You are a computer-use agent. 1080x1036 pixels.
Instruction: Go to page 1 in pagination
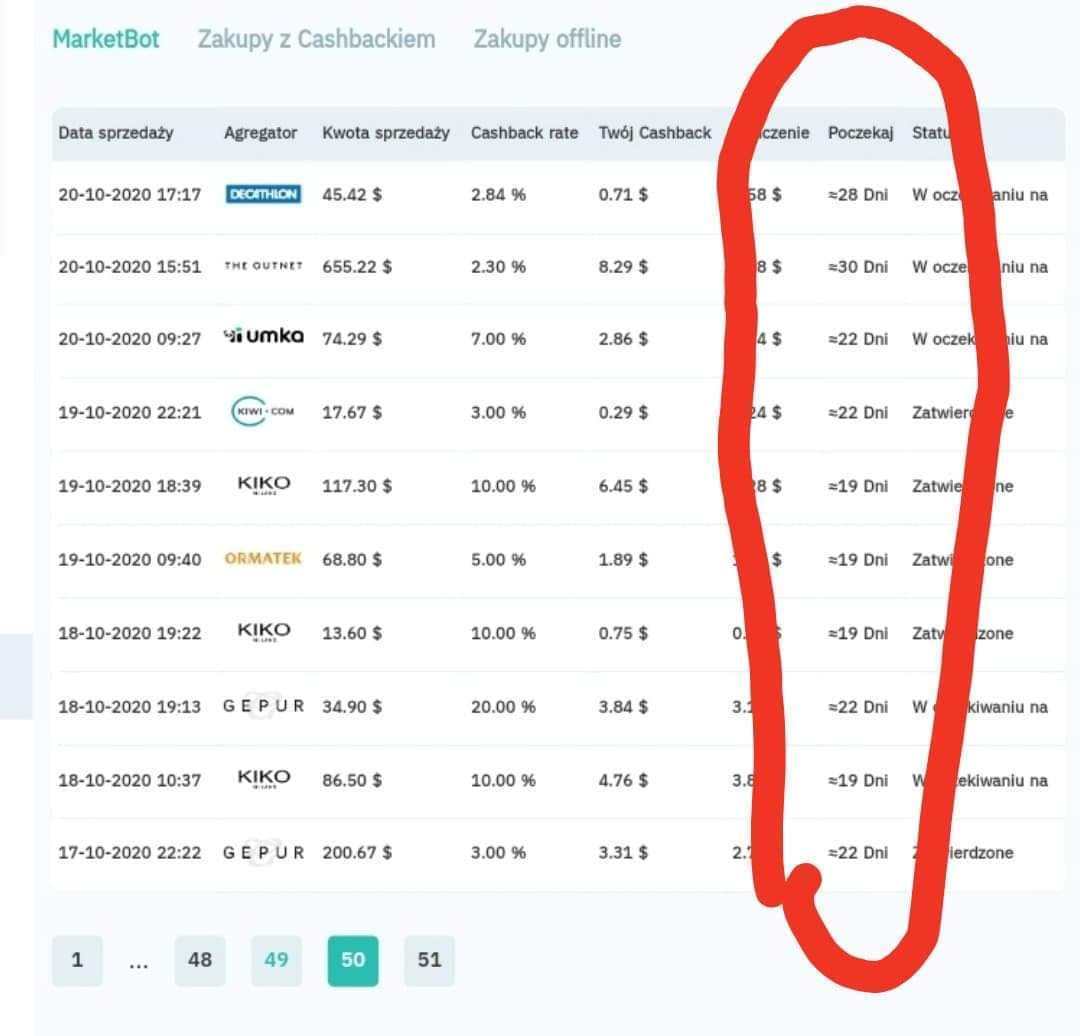pos(77,960)
